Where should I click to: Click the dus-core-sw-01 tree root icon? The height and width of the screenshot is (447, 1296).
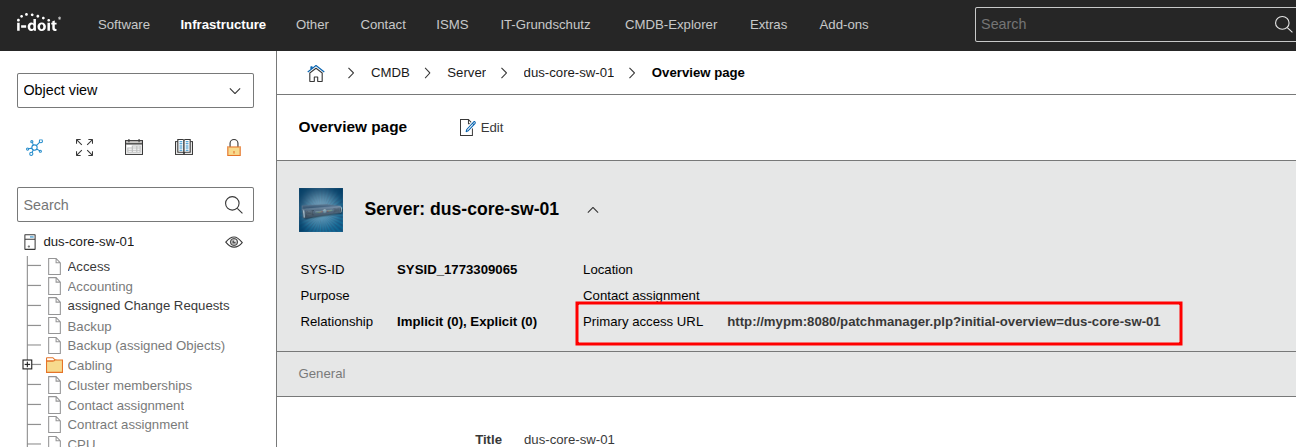pyautogui.click(x=29, y=241)
